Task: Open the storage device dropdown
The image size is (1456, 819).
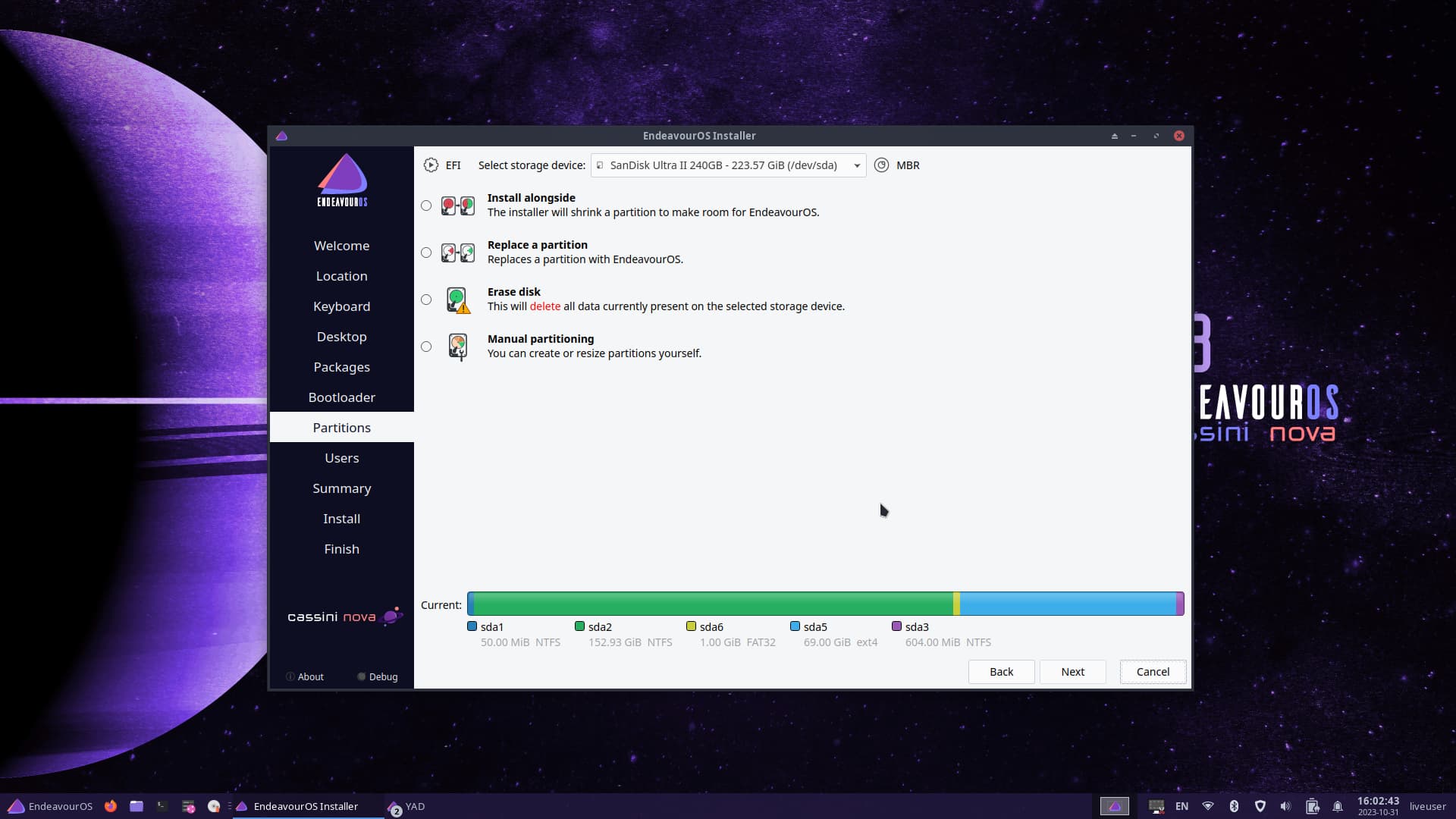Action: [x=728, y=165]
